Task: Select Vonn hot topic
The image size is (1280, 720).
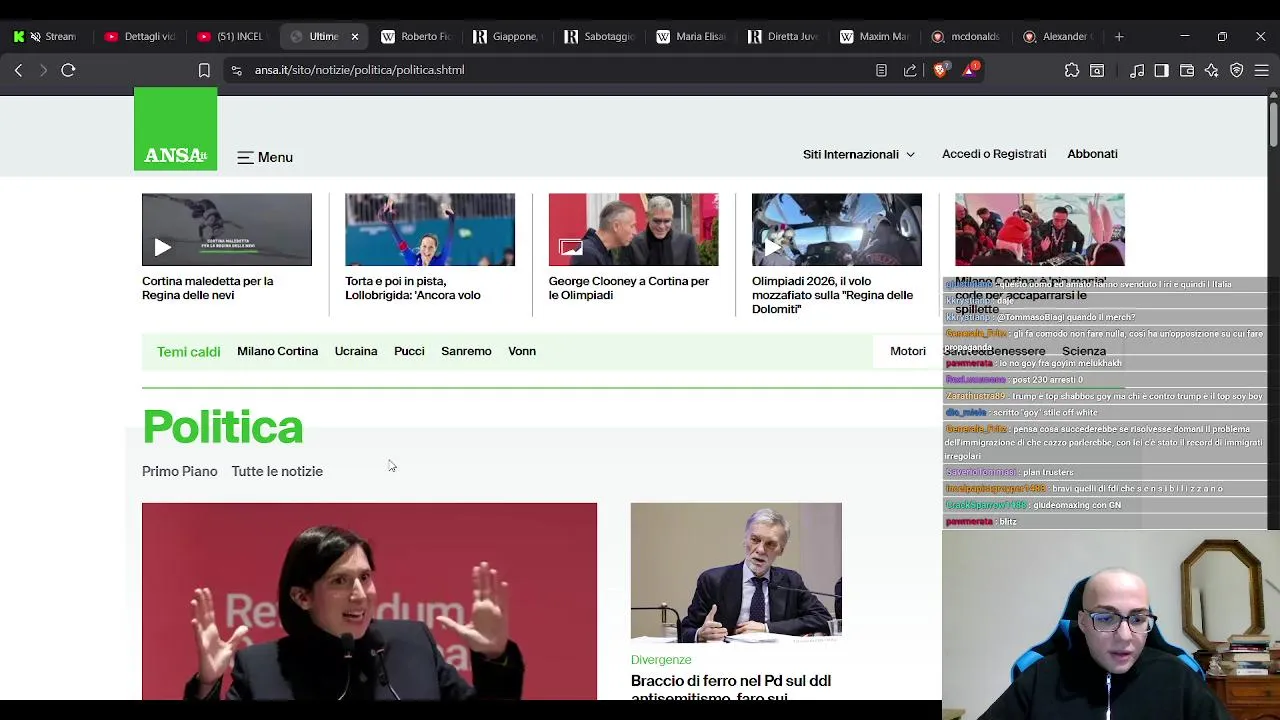Action: pyautogui.click(x=522, y=351)
